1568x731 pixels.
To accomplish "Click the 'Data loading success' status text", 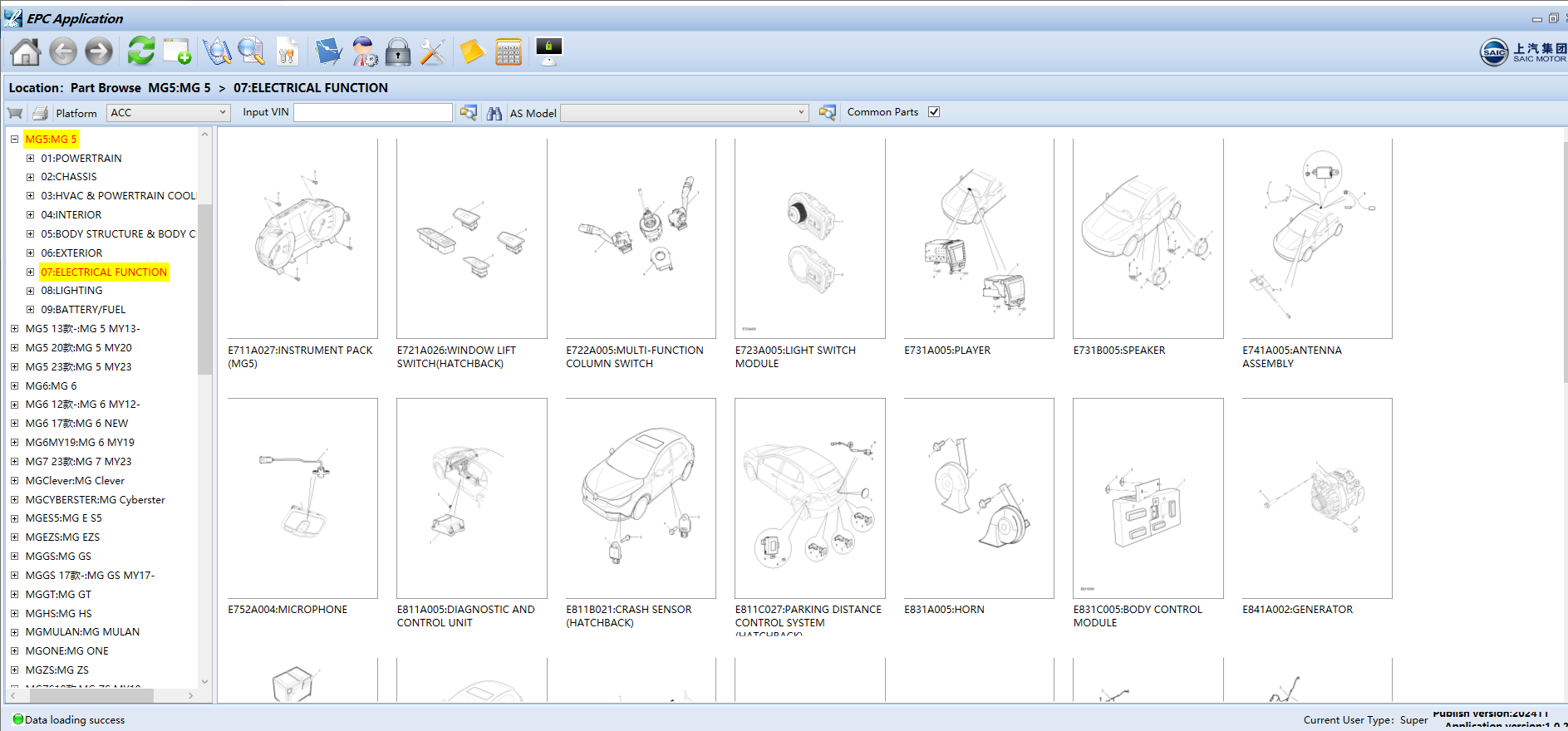I will (75, 720).
